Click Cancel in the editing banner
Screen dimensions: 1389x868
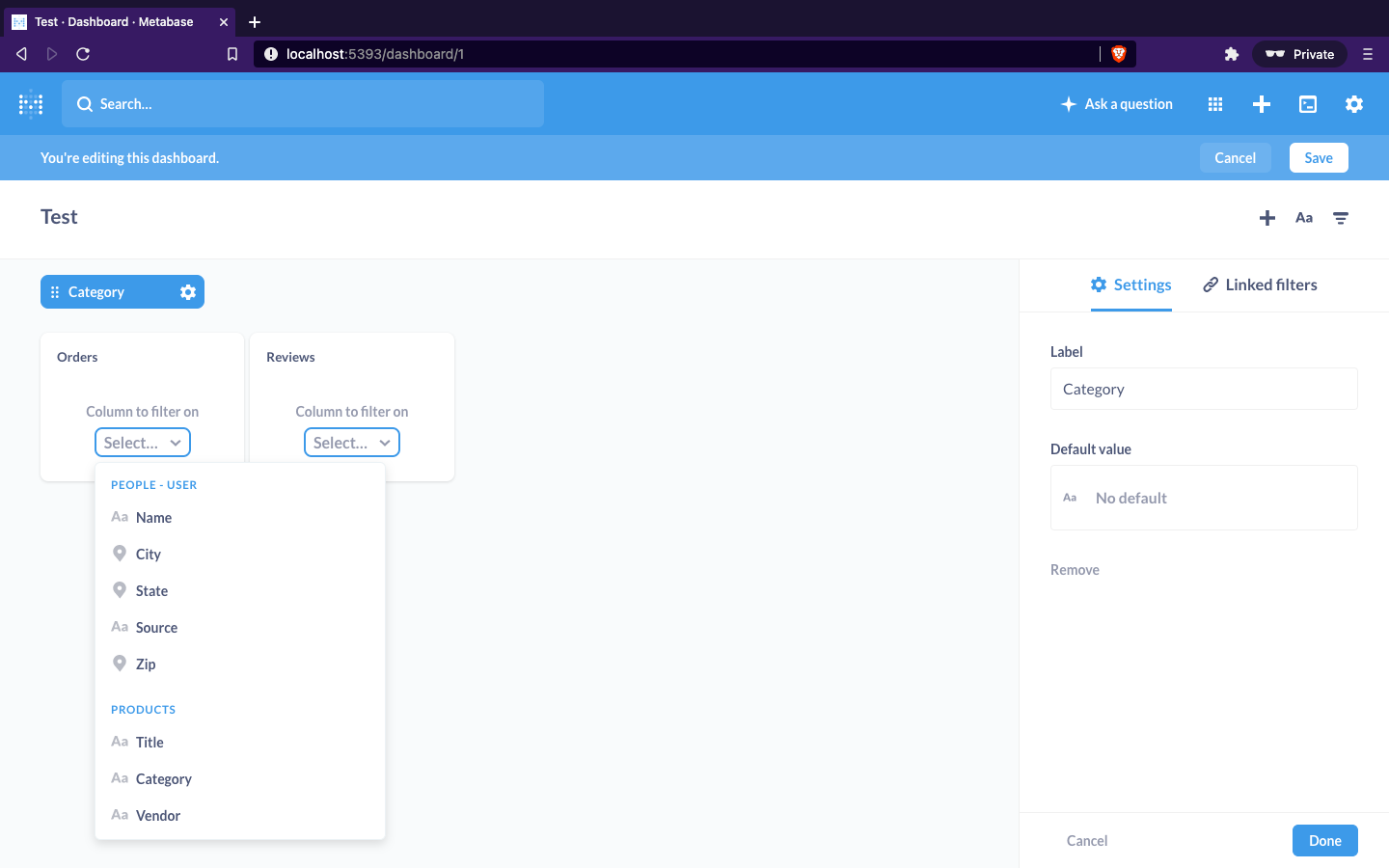[1236, 158]
